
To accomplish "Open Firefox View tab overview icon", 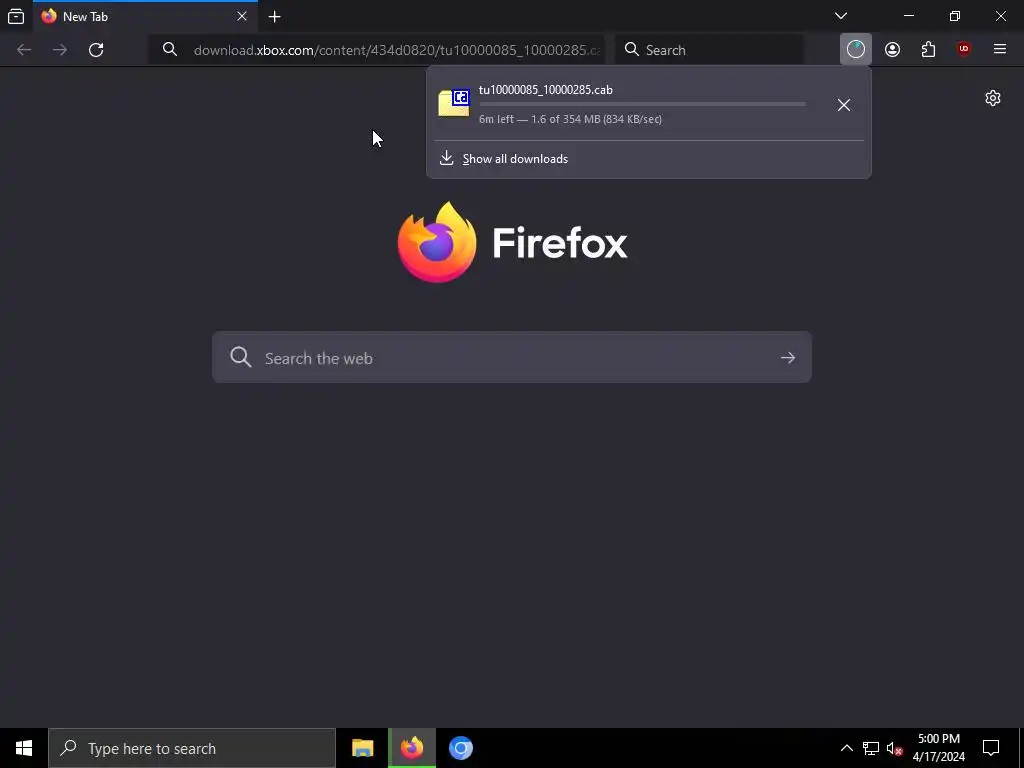I will [x=16, y=16].
